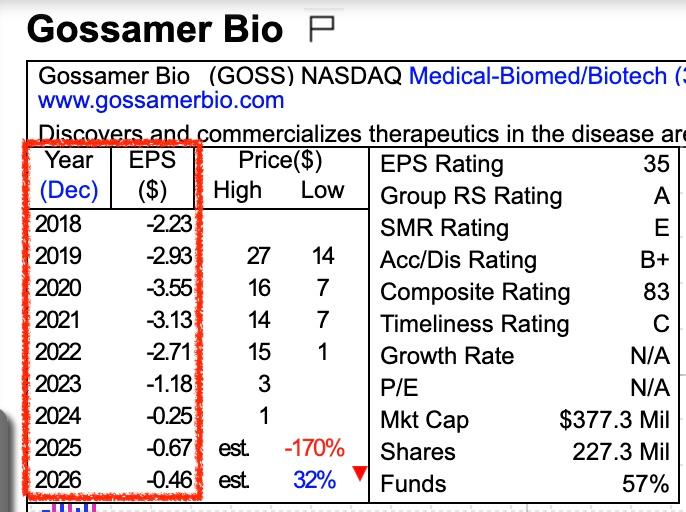Click the 2019 high price of 27
Screen dimensions: 686x512
tap(258, 257)
